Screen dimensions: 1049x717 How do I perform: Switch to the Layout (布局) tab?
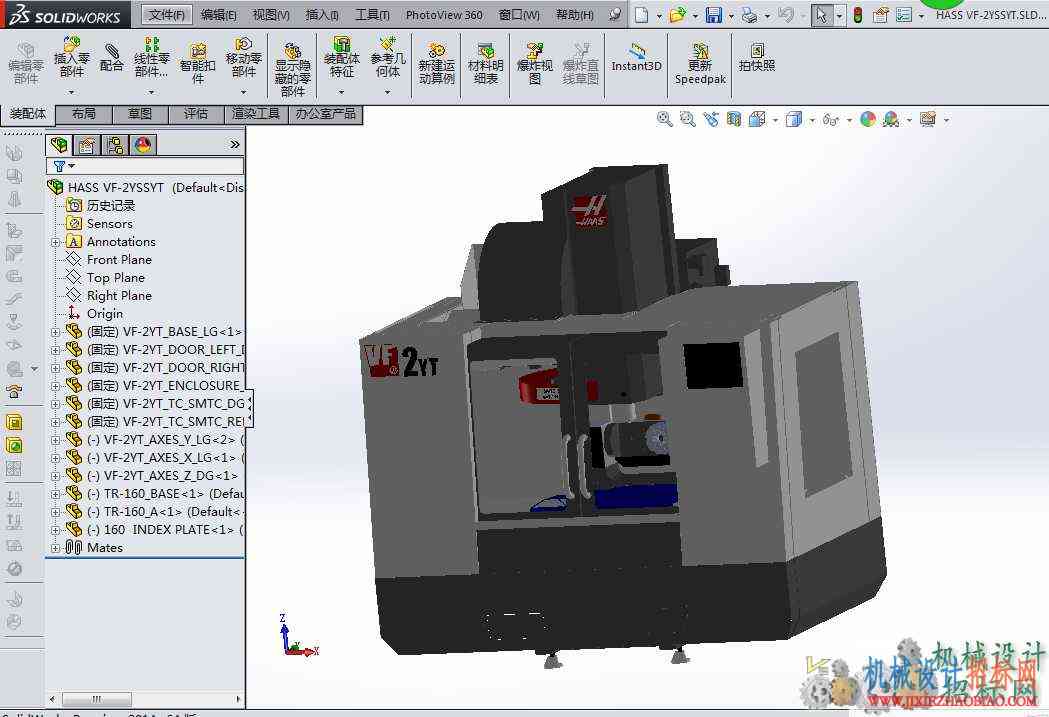pyautogui.click(x=84, y=114)
